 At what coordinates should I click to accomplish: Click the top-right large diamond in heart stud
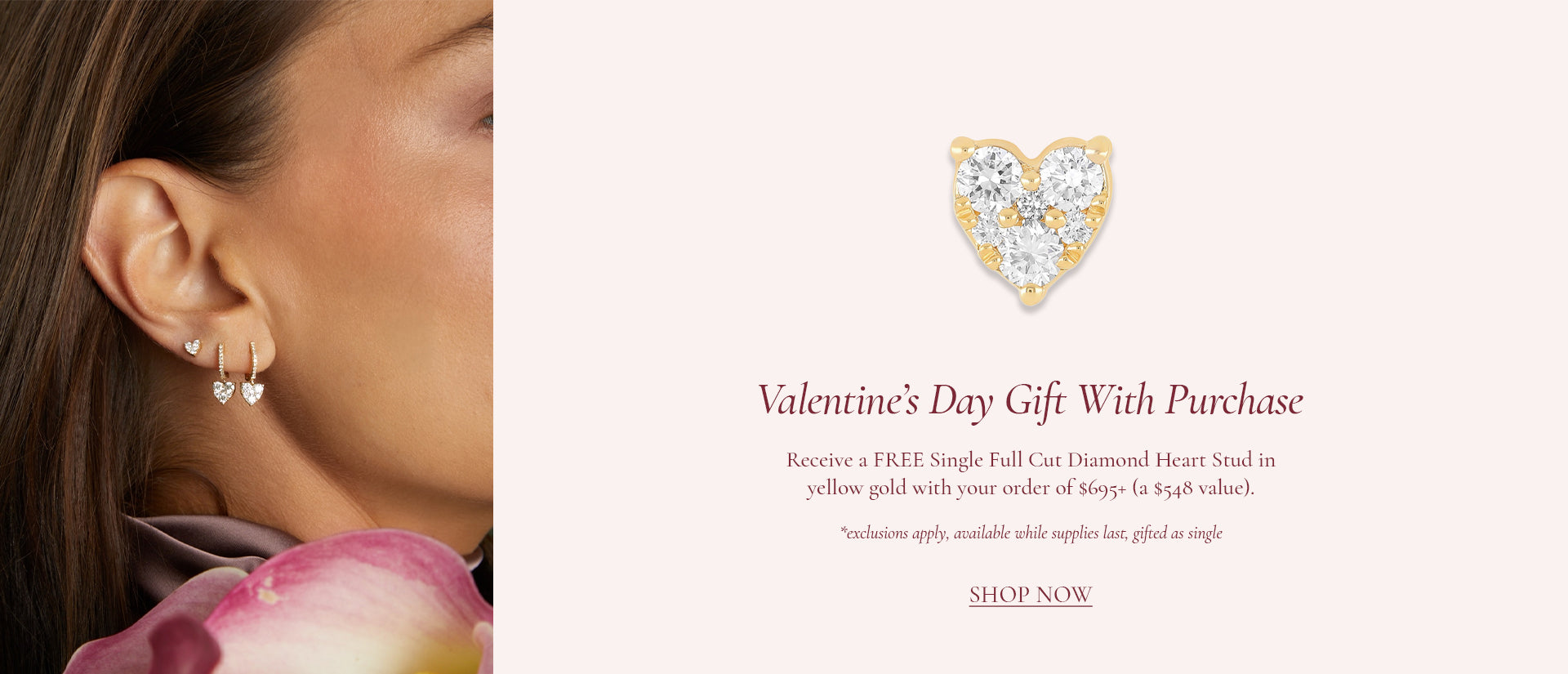1071,177
